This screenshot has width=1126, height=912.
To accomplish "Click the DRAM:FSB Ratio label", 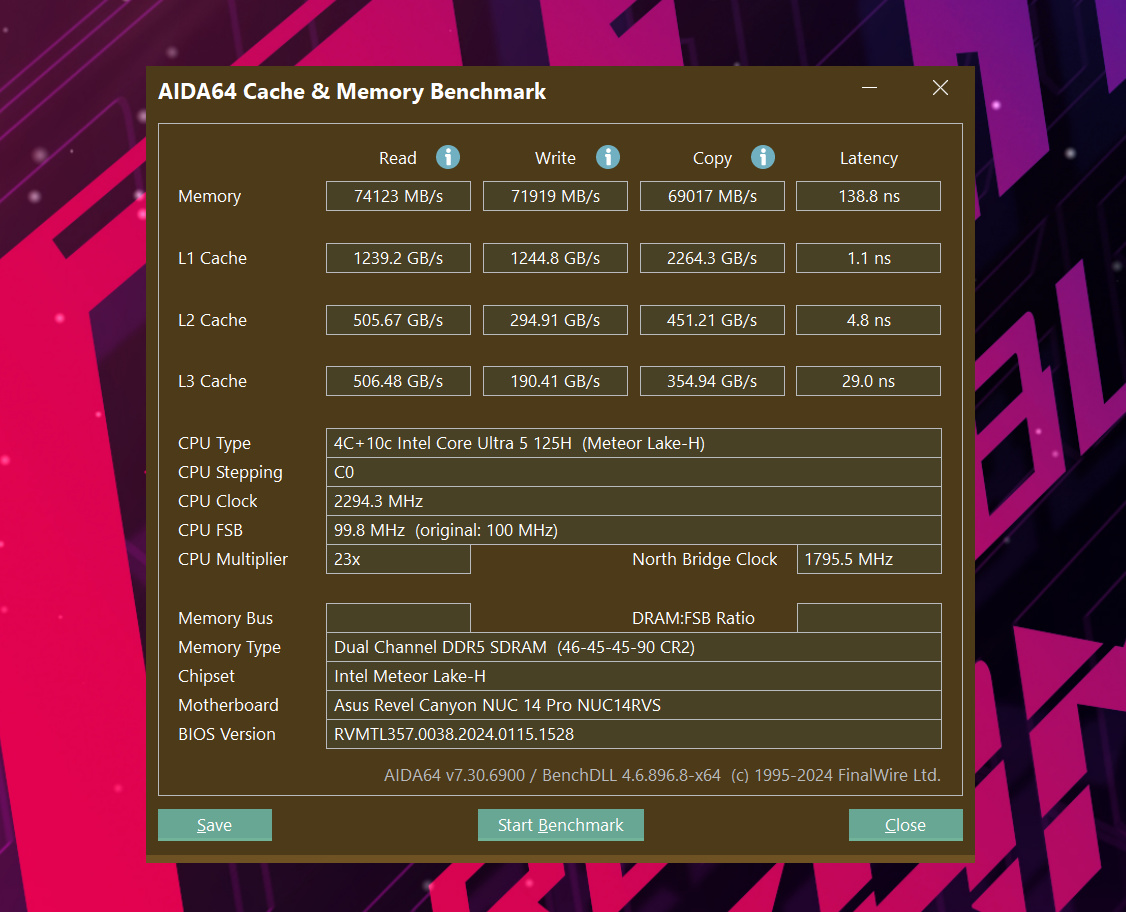I will pyautogui.click(x=693, y=618).
